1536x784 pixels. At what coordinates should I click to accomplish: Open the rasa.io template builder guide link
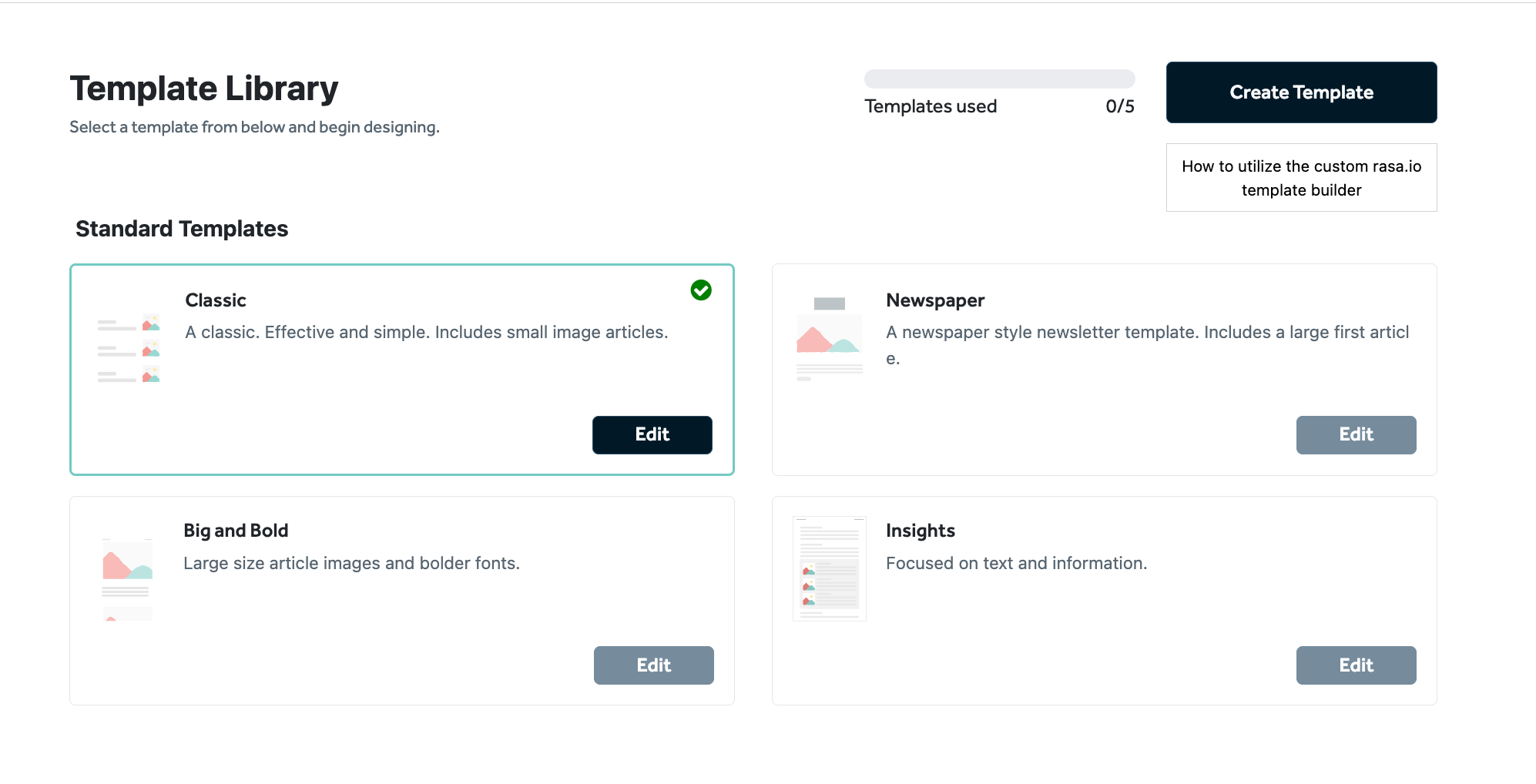(1301, 178)
